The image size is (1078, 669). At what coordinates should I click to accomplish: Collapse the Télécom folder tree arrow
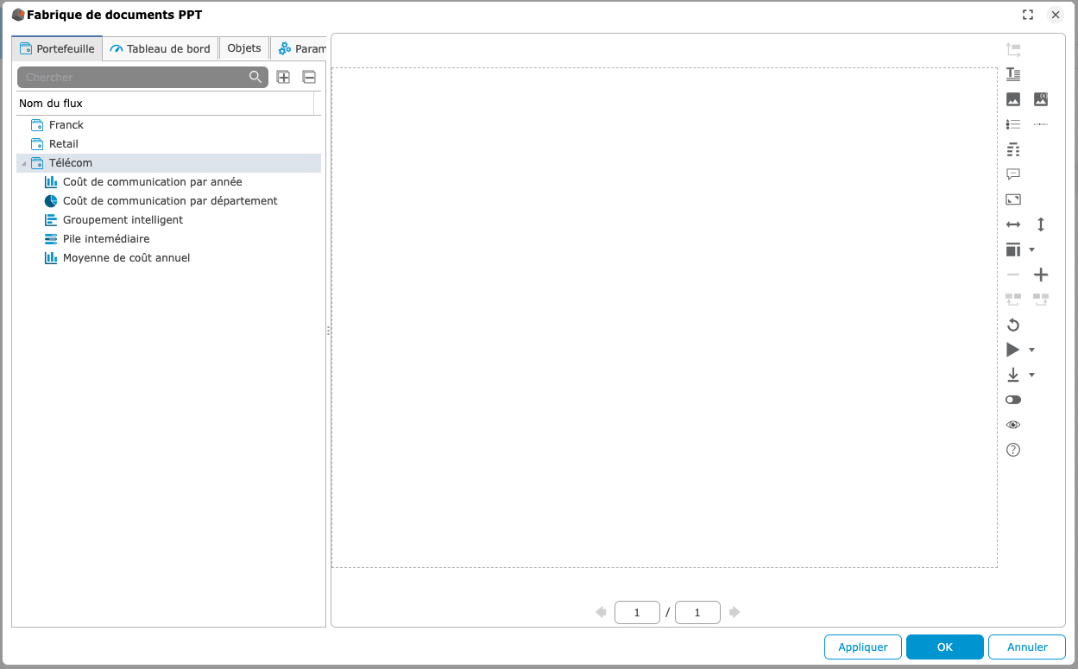(x=24, y=164)
